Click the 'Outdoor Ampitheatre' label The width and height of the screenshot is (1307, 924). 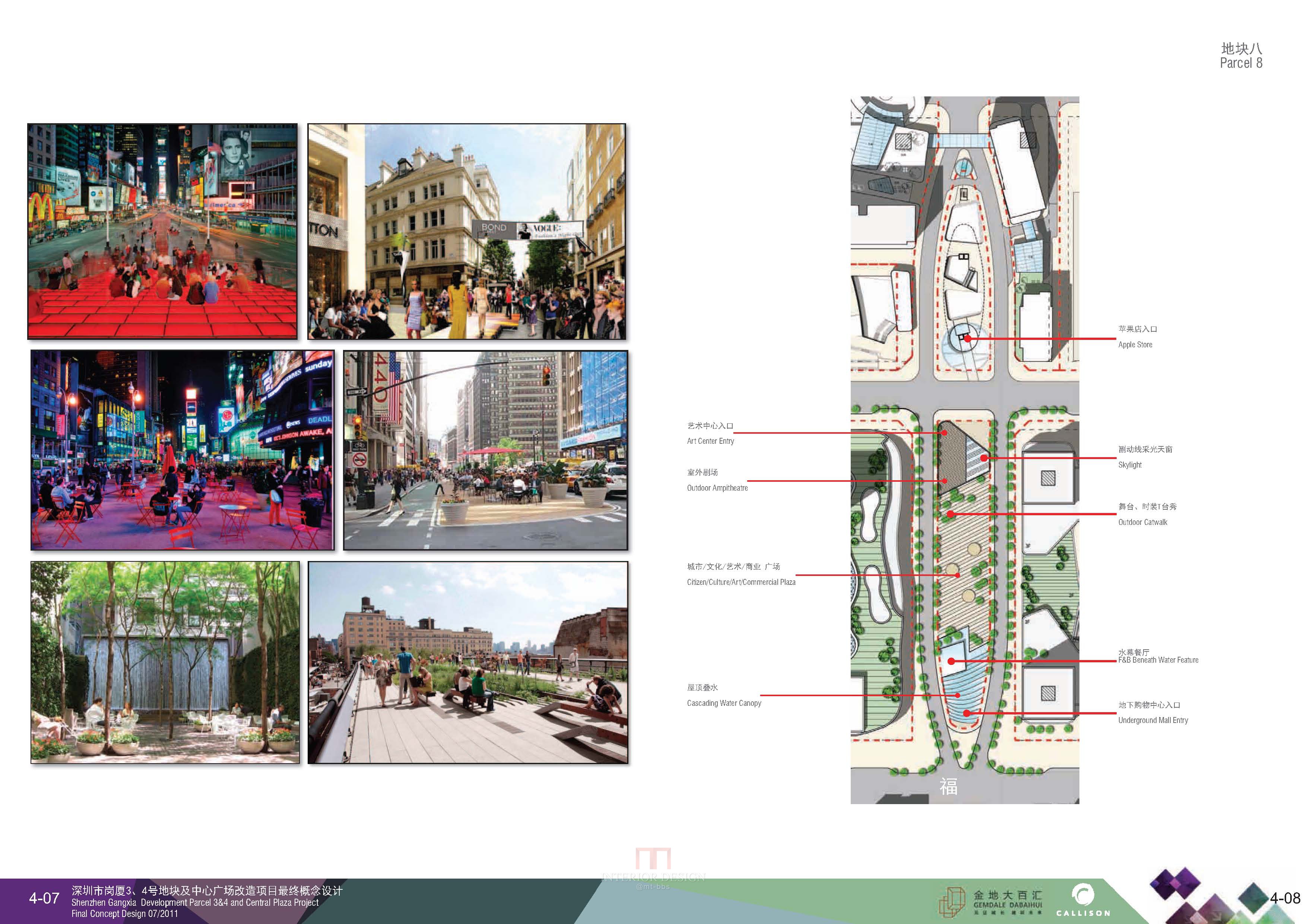717,488
